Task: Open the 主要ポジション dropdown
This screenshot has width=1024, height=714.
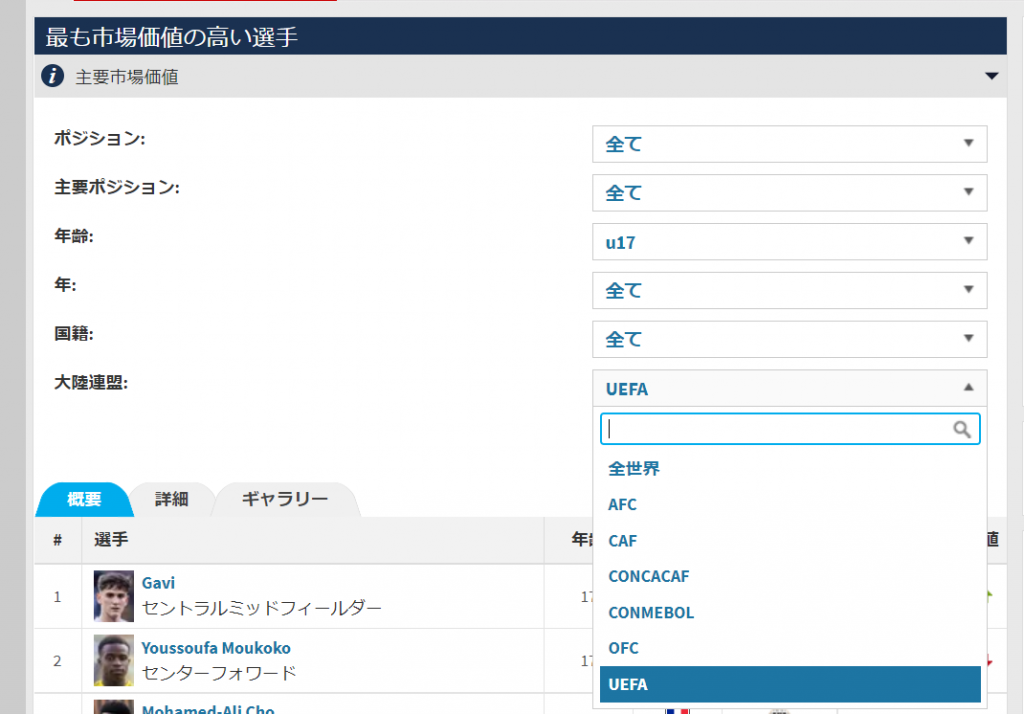Action: click(x=789, y=192)
